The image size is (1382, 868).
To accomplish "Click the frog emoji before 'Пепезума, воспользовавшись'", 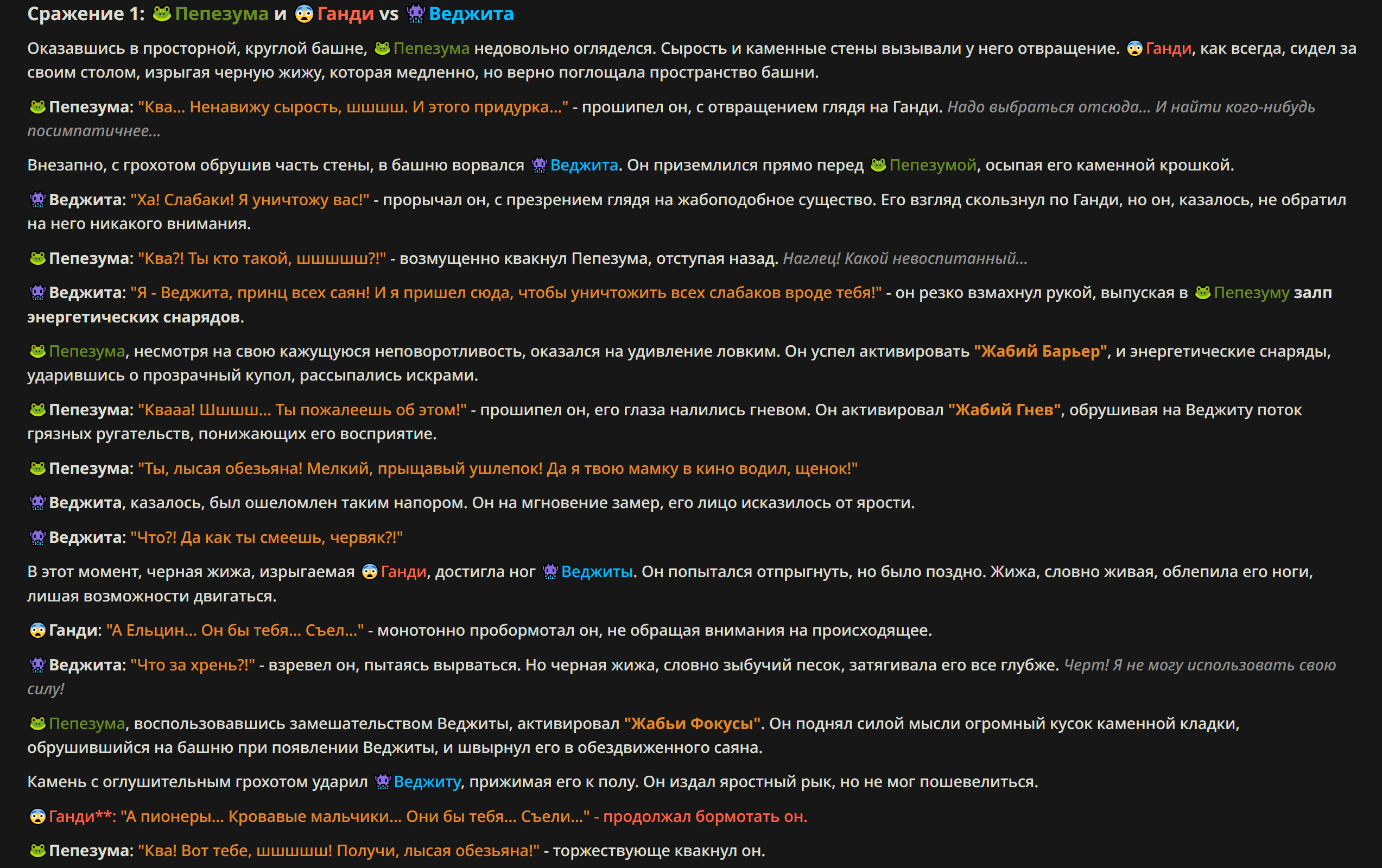I will (x=38, y=723).
